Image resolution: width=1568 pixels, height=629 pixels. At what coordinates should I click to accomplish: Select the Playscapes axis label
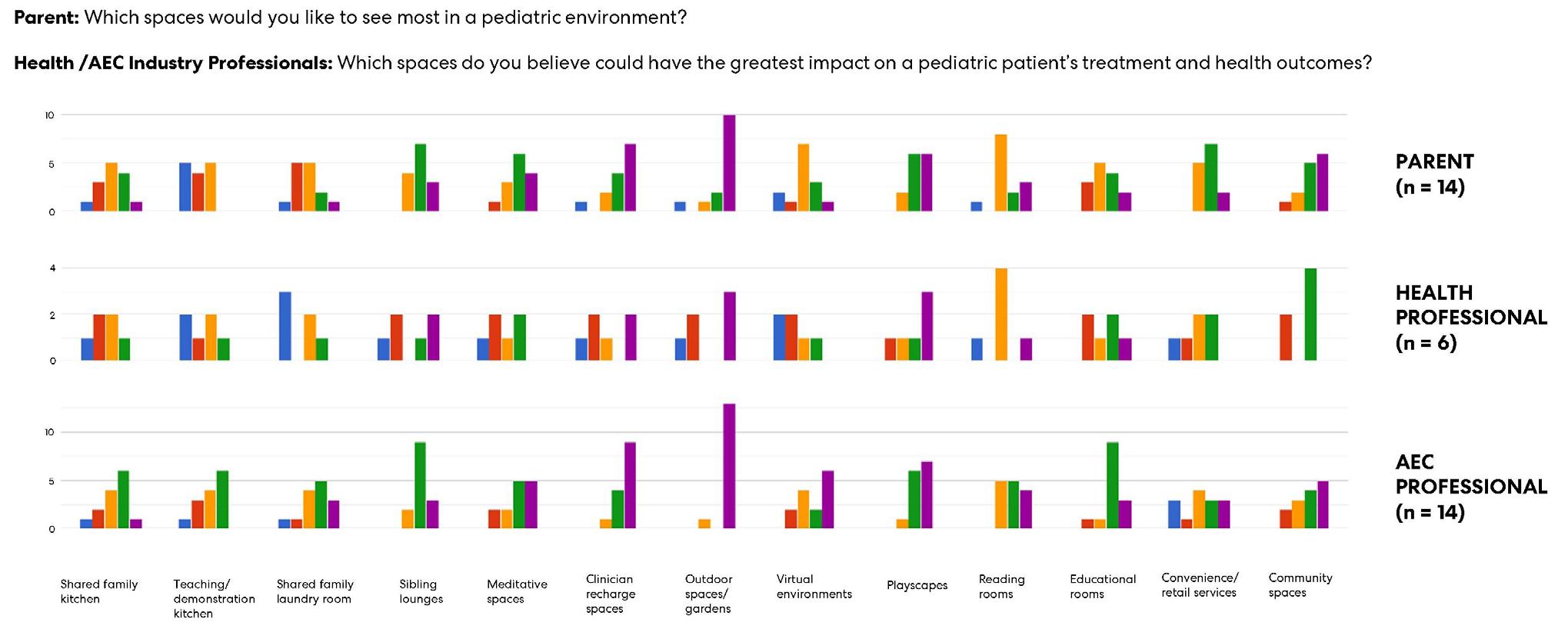pos(917,585)
